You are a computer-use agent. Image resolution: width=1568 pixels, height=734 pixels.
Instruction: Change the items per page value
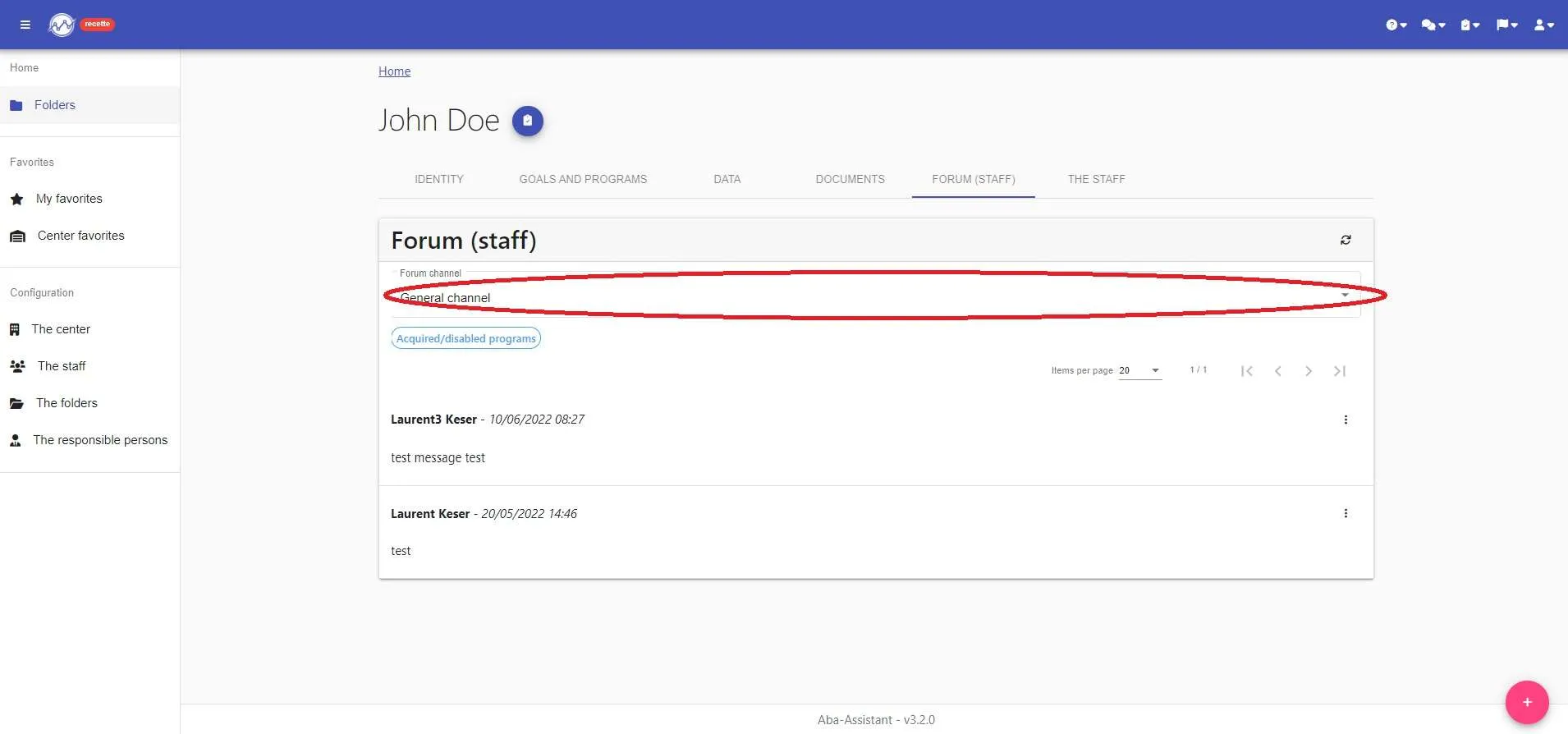[1140, 371]
